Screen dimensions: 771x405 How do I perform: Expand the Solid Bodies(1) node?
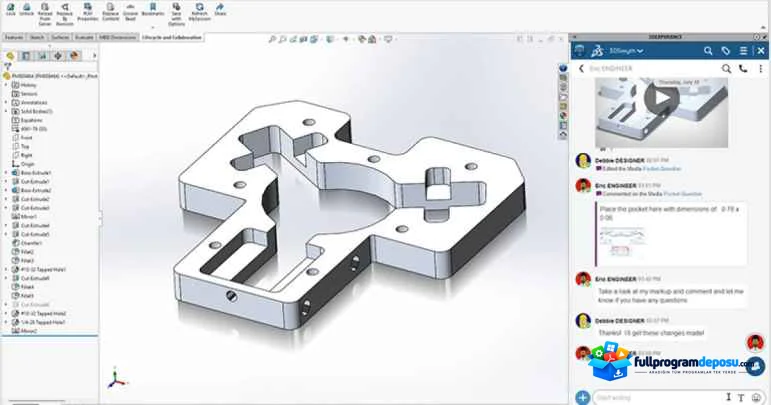[x=6, y=111]
